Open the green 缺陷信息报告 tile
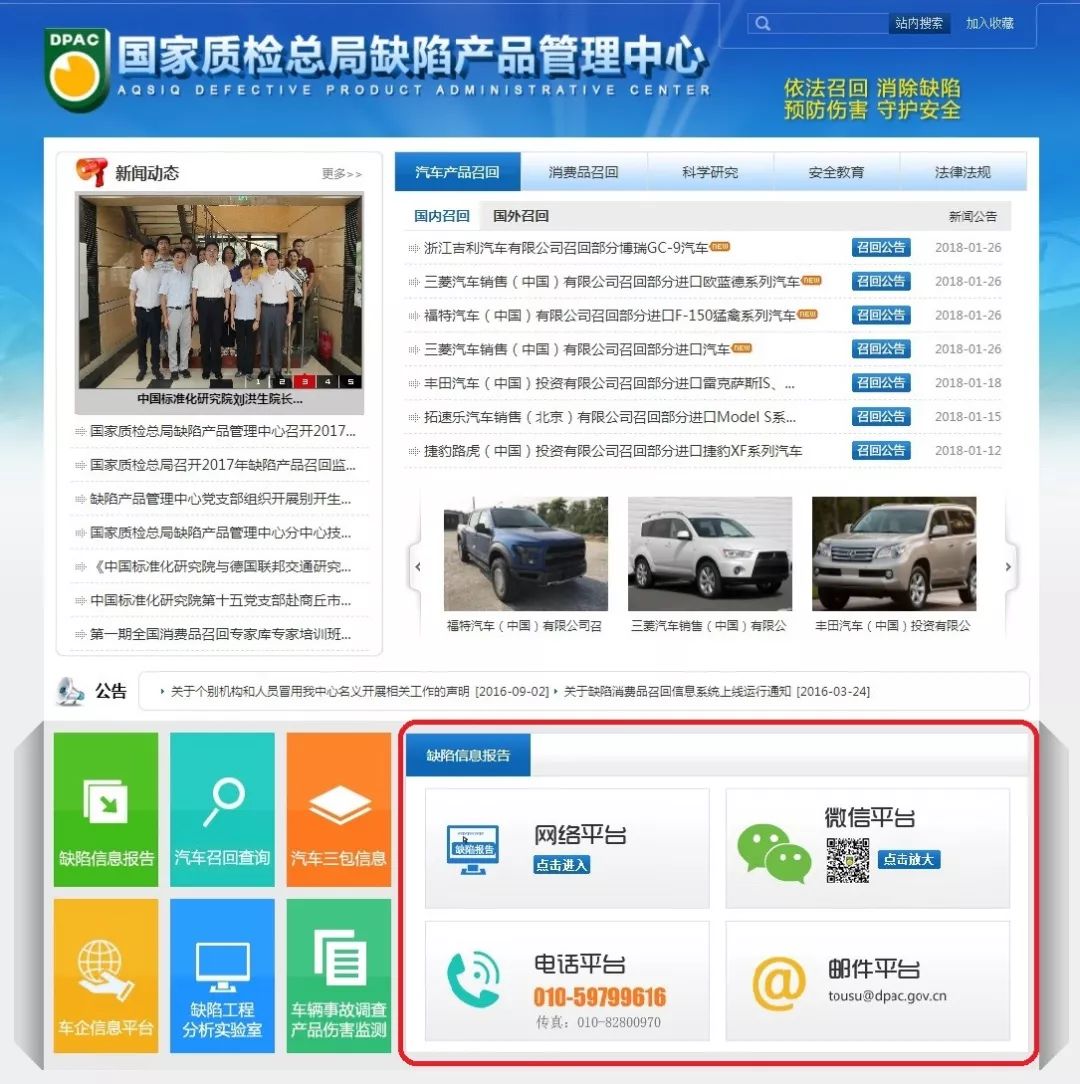The height and width of the screenshot is (1084, 1080). coord(106,810)
